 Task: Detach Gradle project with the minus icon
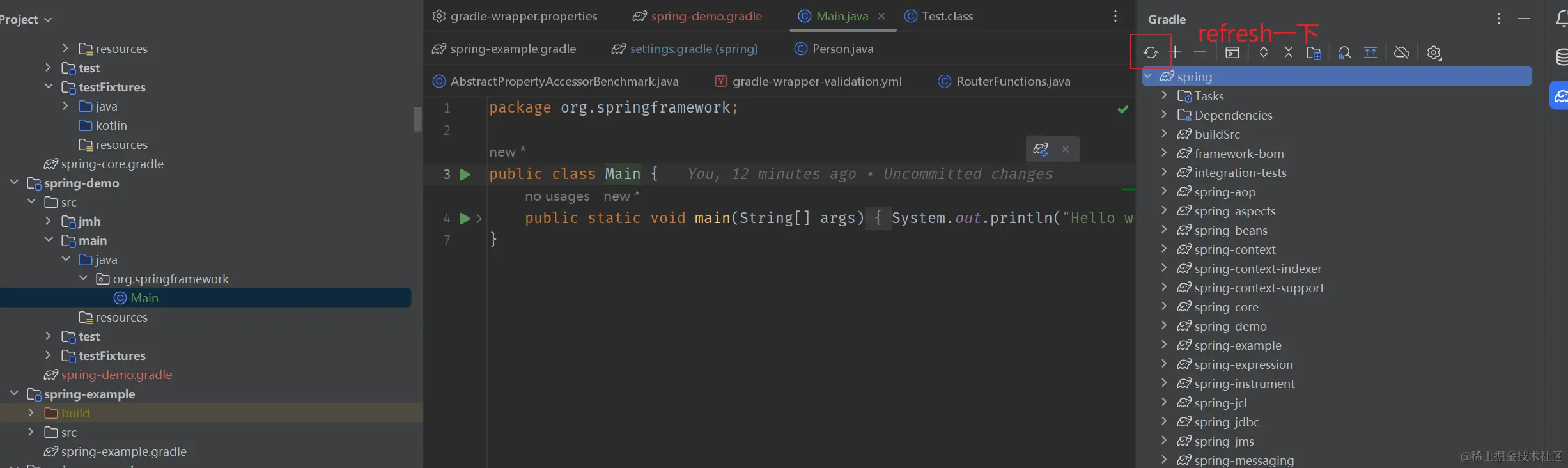click(1200, 52)
